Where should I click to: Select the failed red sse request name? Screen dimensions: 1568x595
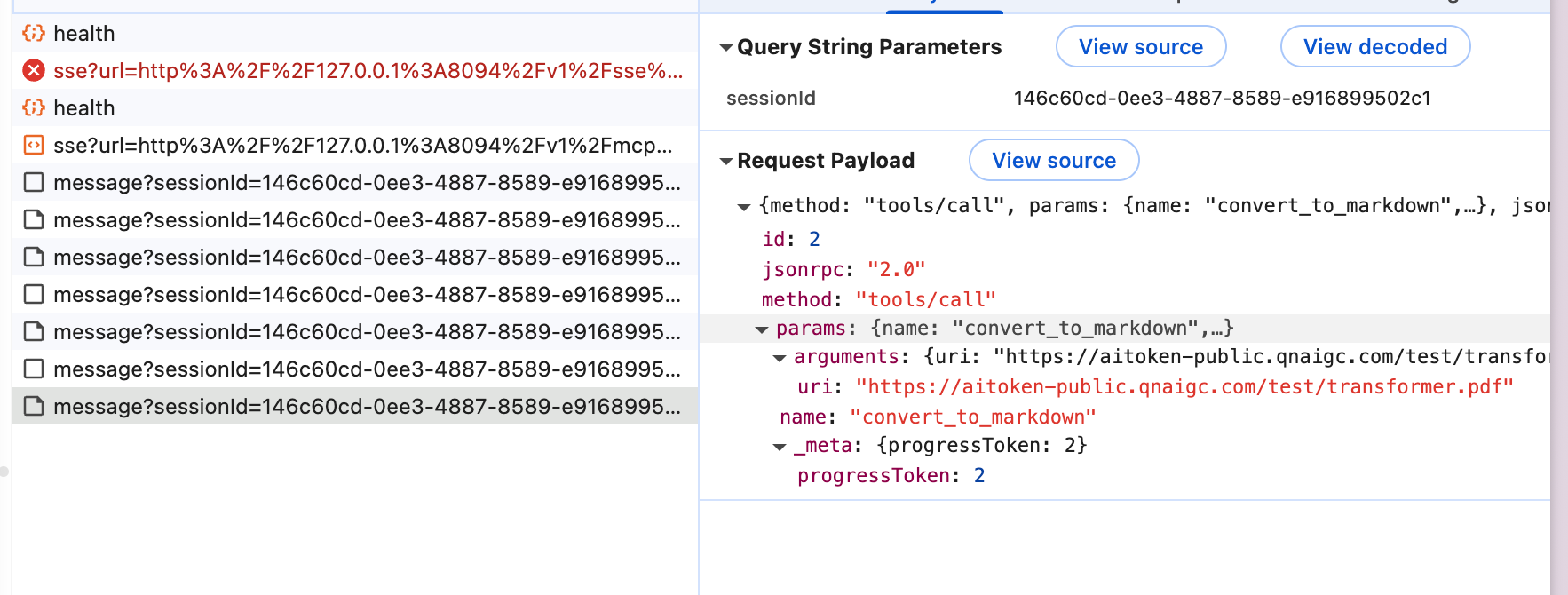pos(368,71)
